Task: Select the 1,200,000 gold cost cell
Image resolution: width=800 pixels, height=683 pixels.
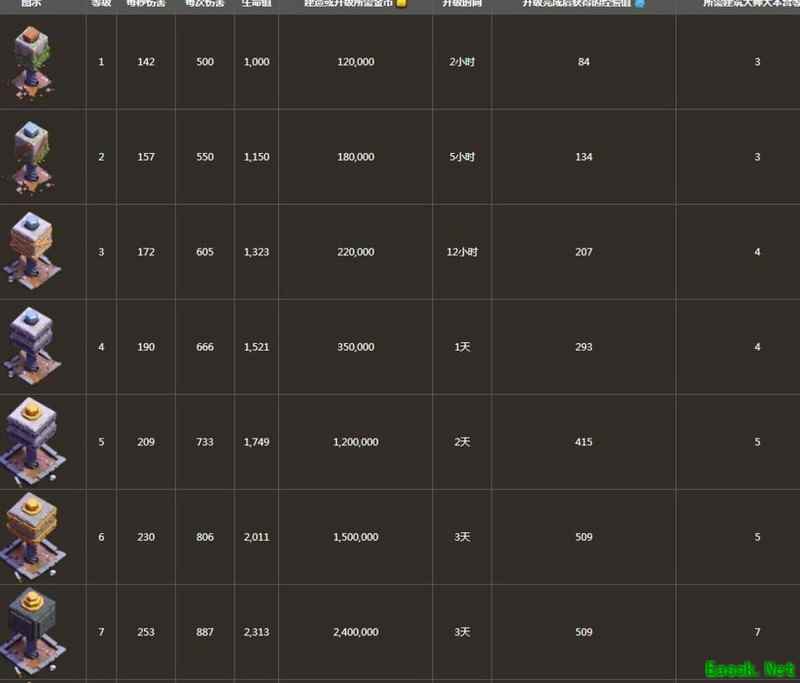Action: [x=356, y=442]
